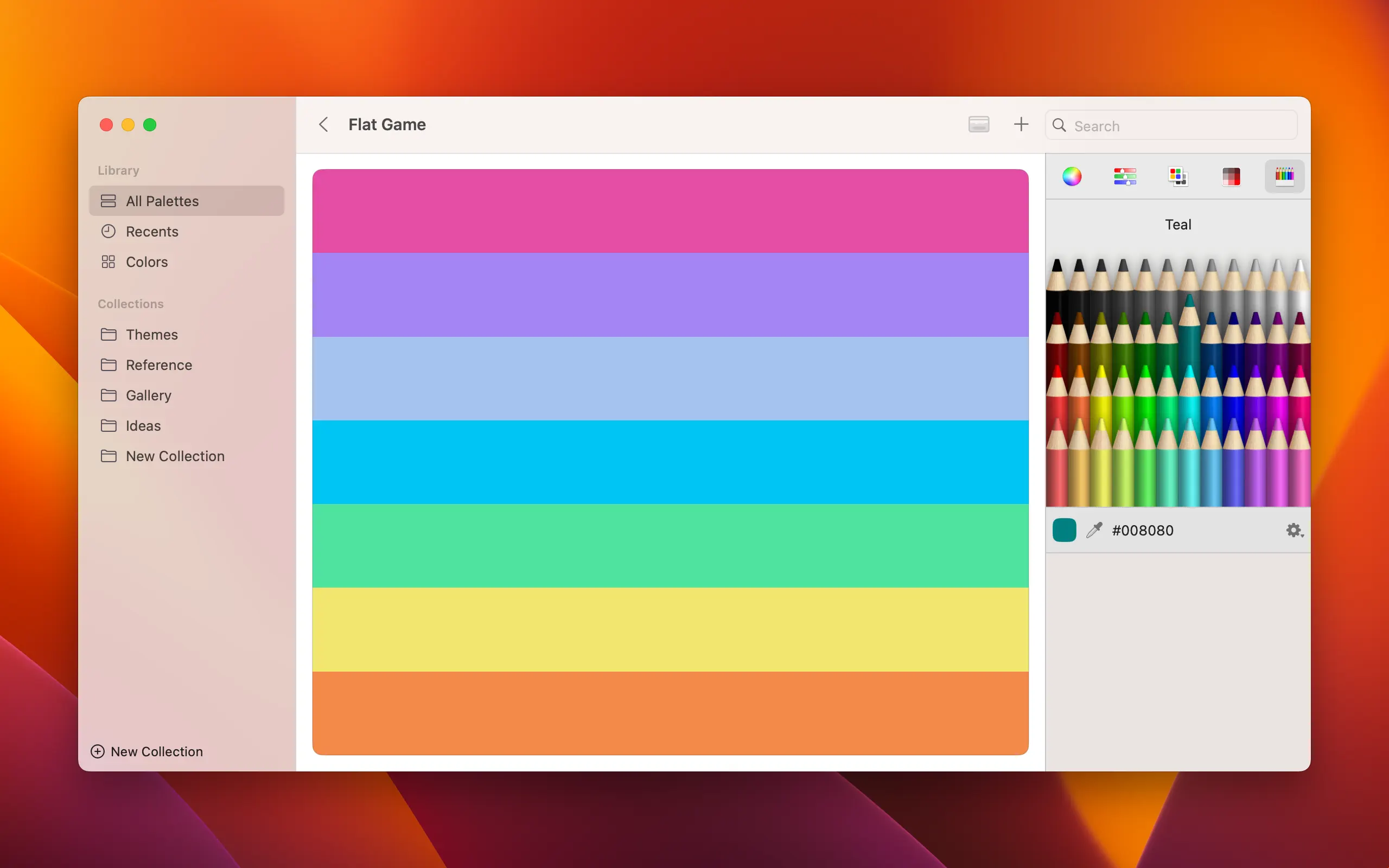1389x868 pixels.
Task: Open the gear options menu
Action: point(1294,530)
